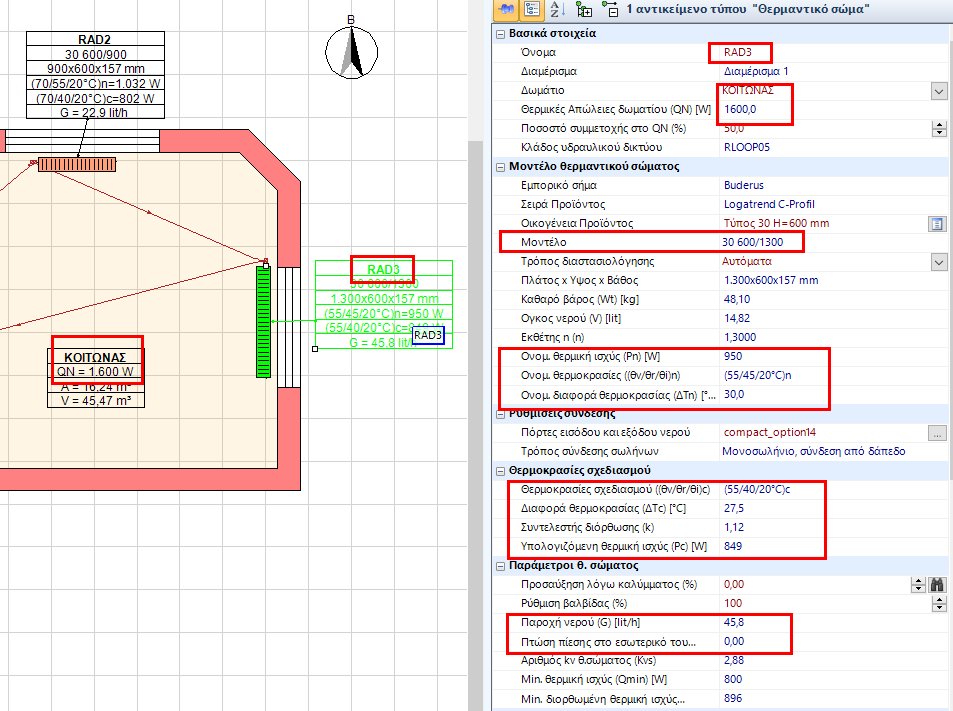The width and height of the screenshot is (953, 711).
Task: Click the (55/45/20°C)n nominal temperatures value
Action: point(757,376)
